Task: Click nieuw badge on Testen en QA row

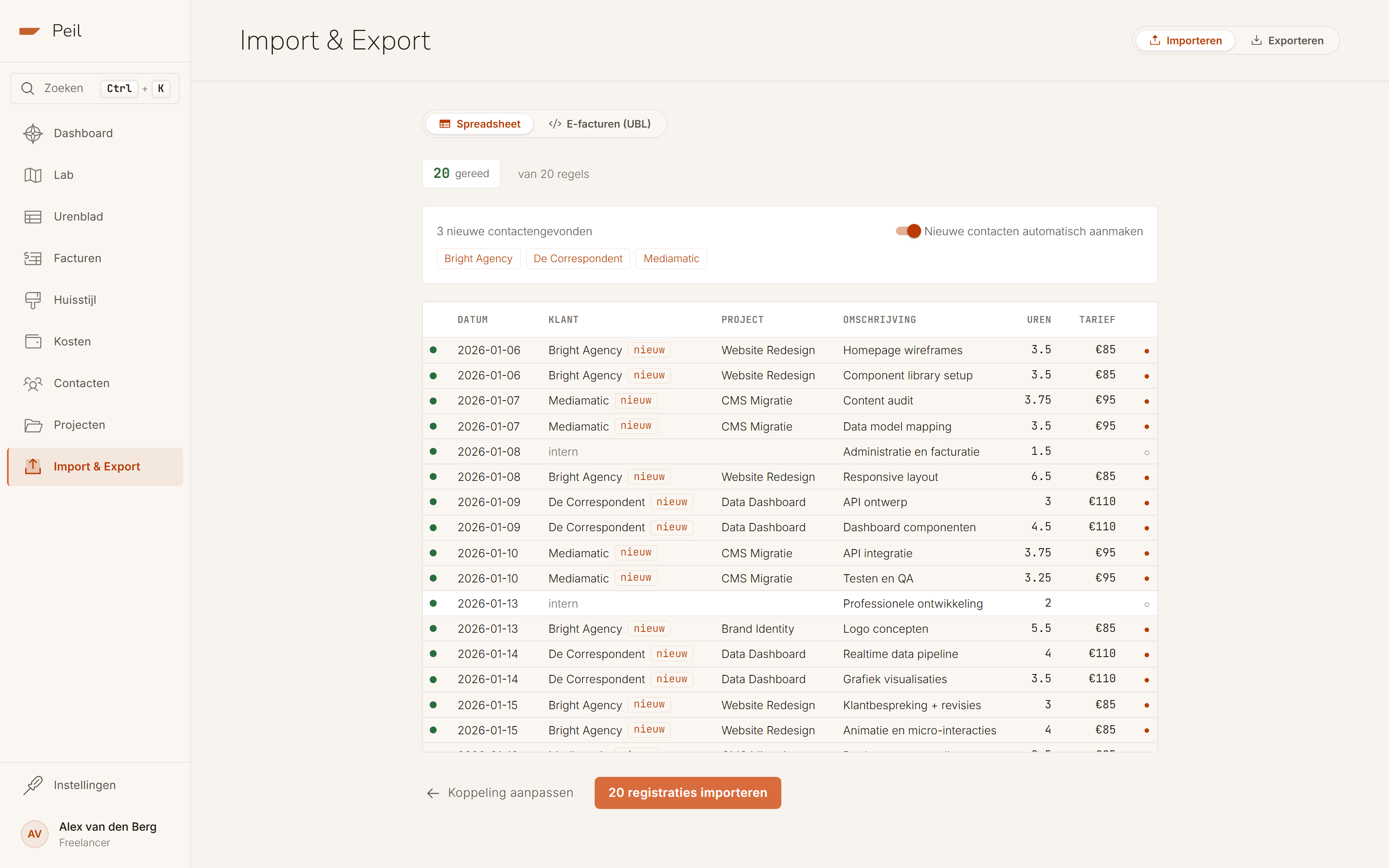Action: click(x=635, y=578)
